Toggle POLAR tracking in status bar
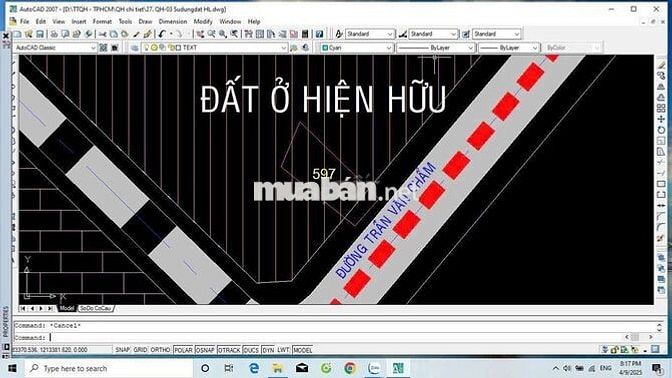The height and width of the screenshot is (378, 672). 183,350
